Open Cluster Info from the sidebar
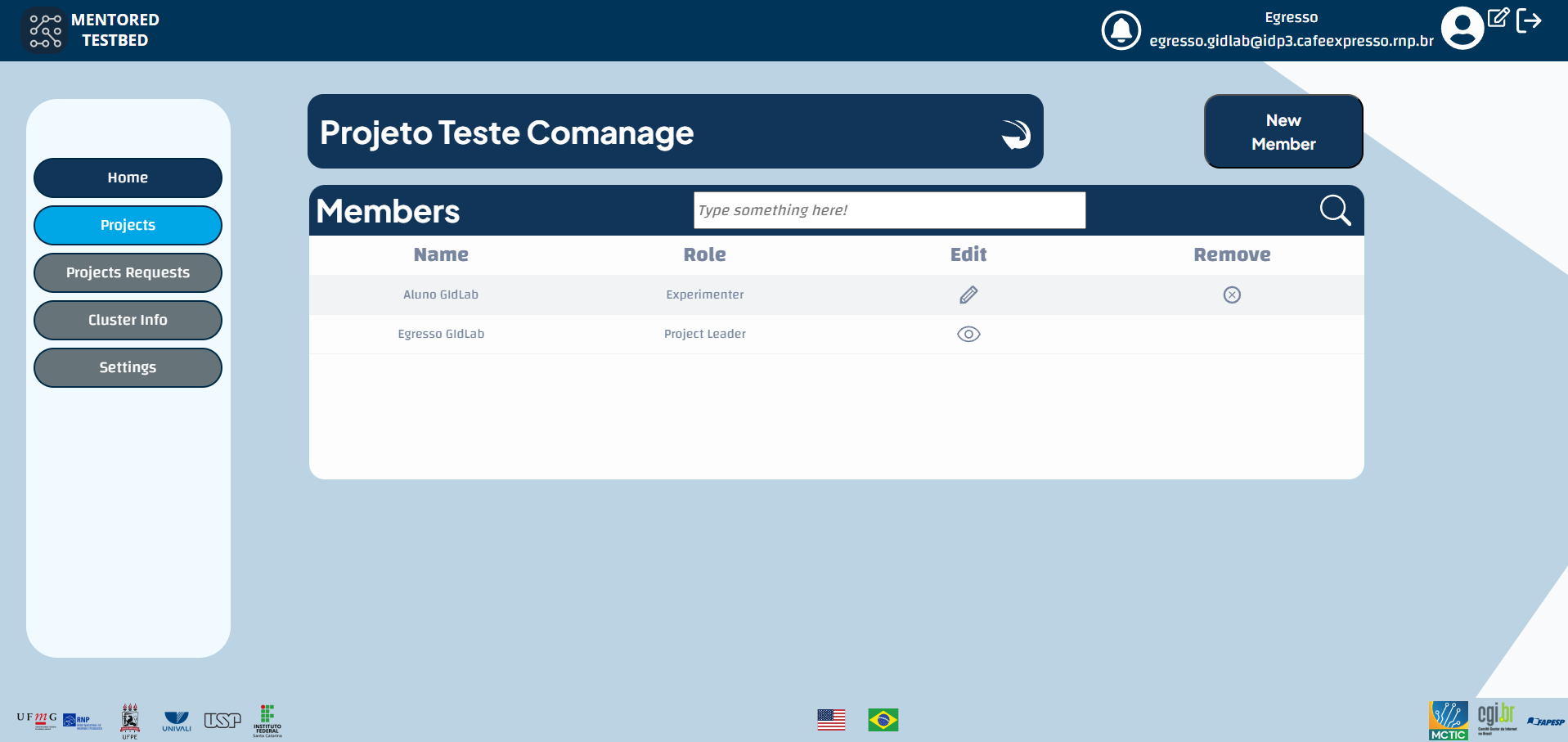This screenshot has width=1568, height=742. coord(128,320)
